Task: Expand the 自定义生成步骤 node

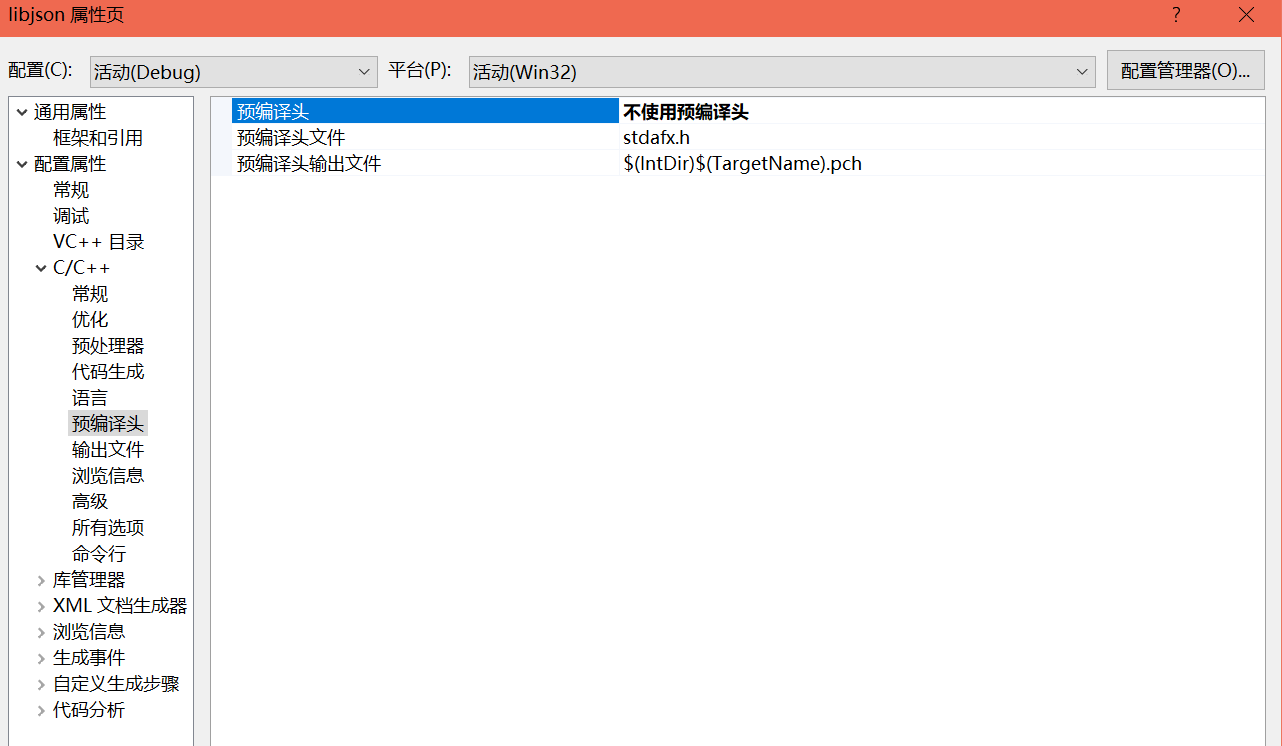Action: click(41, 685)
